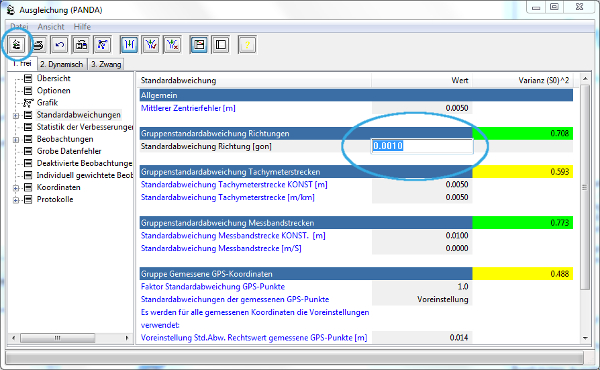600x370 pixels.
Task: Click Mittlerer Zentrierfehler [m] link
Action: click(x=188, y=108)
